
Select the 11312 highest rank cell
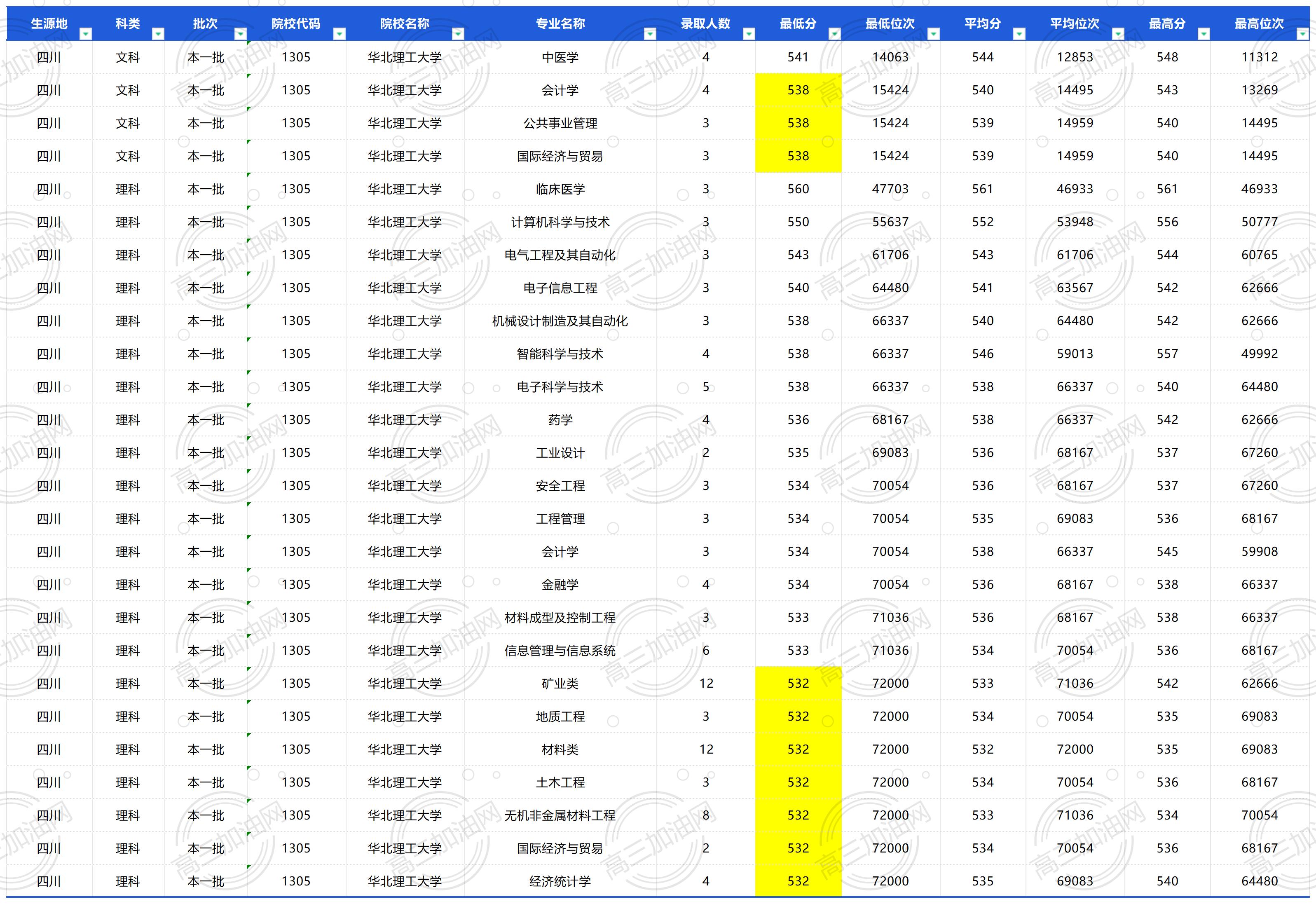click(x=1260, y=57)
